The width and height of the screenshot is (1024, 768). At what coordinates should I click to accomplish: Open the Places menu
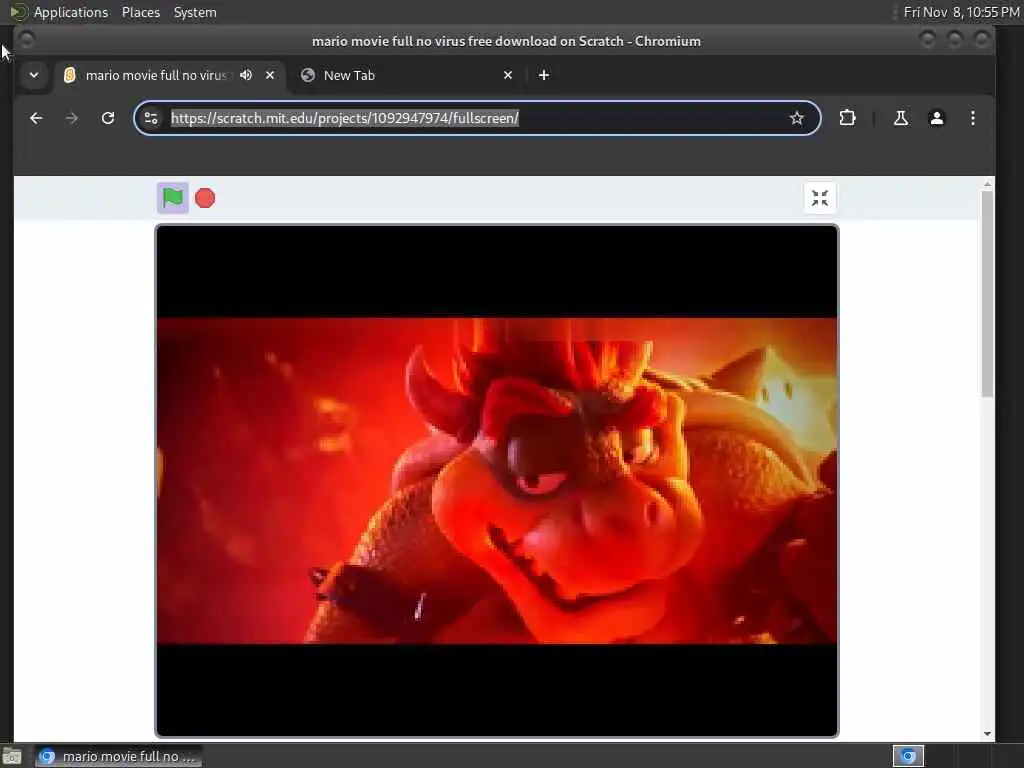coord(140,12)
